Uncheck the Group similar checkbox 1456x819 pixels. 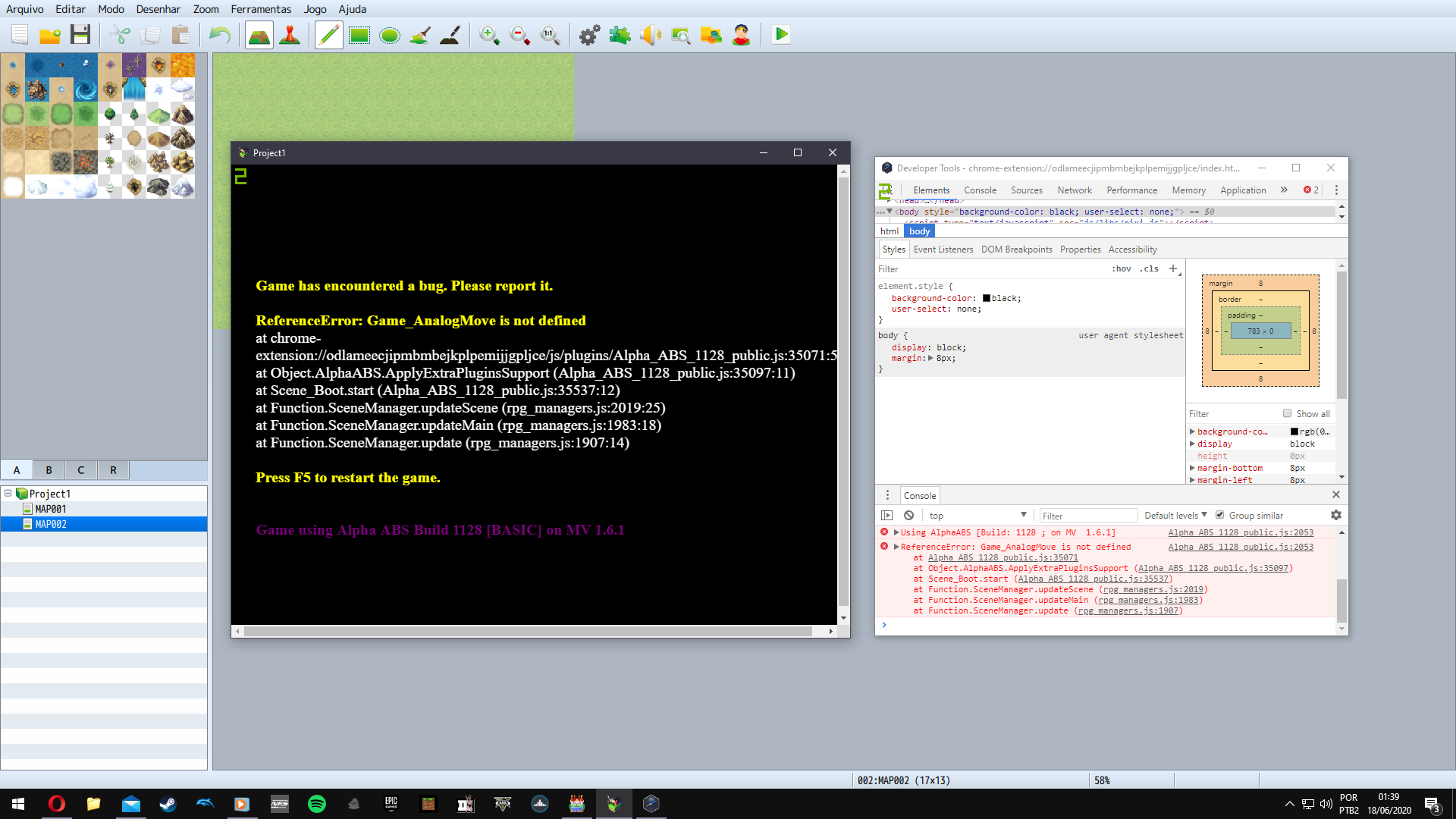click(x=1219, y=515)
